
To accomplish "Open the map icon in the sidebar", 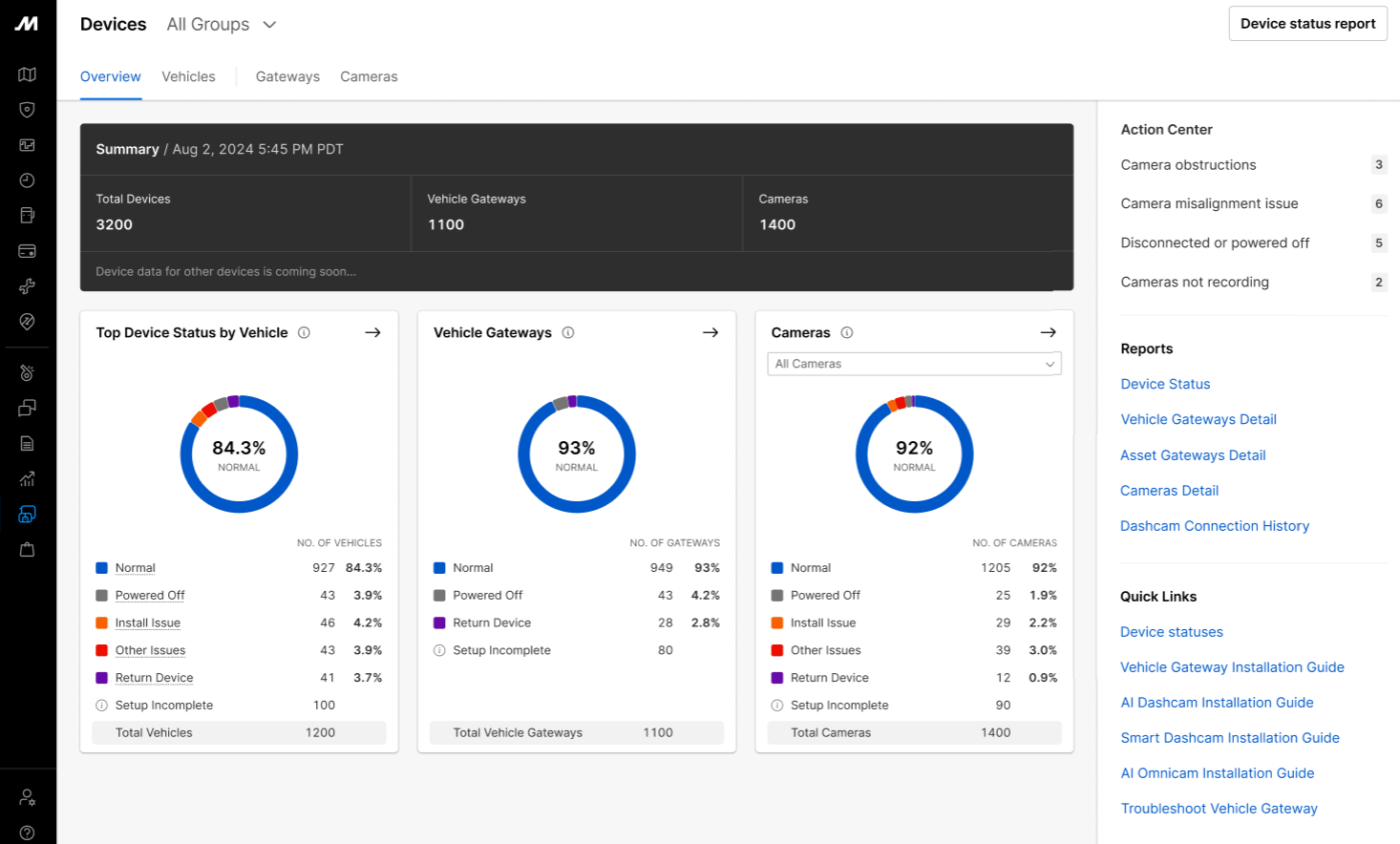I will (27, 74).
